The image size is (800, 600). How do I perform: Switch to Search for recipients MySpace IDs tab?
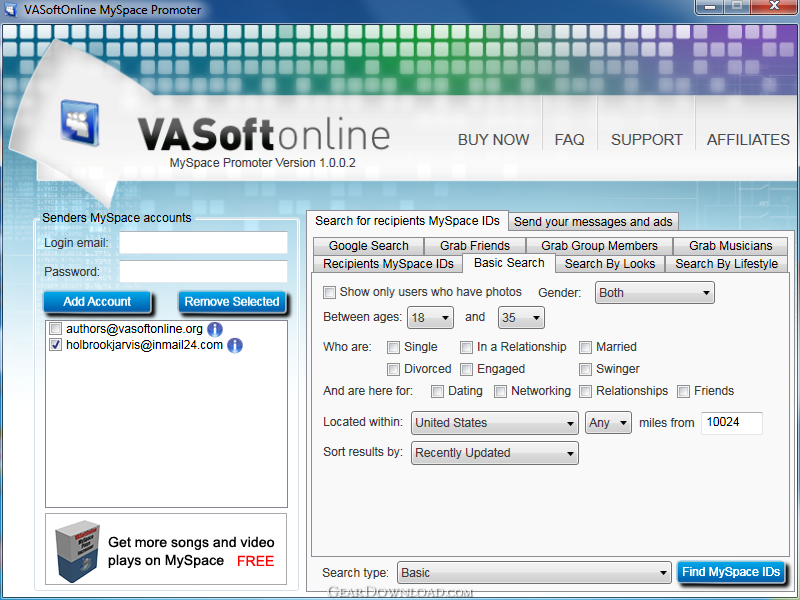(407, 221)
